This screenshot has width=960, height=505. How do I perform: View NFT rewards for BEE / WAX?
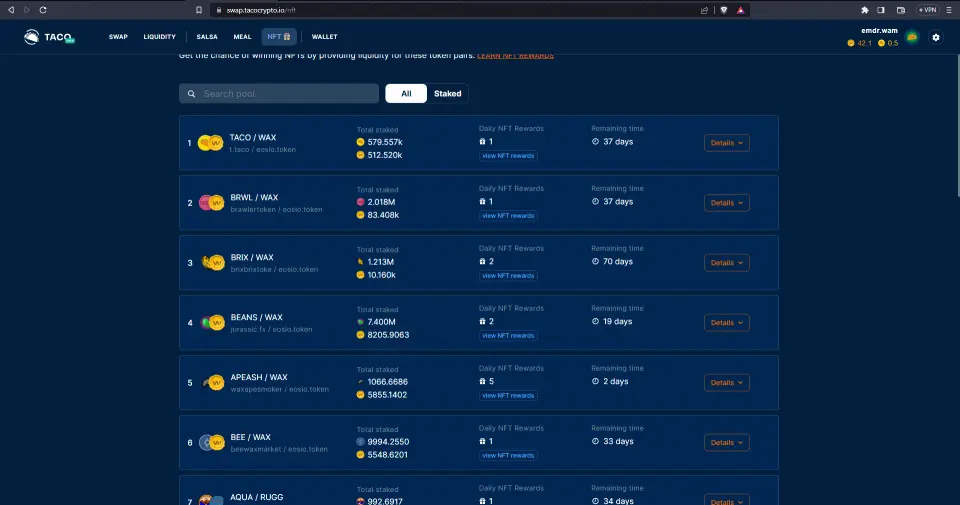click(508, 455)
